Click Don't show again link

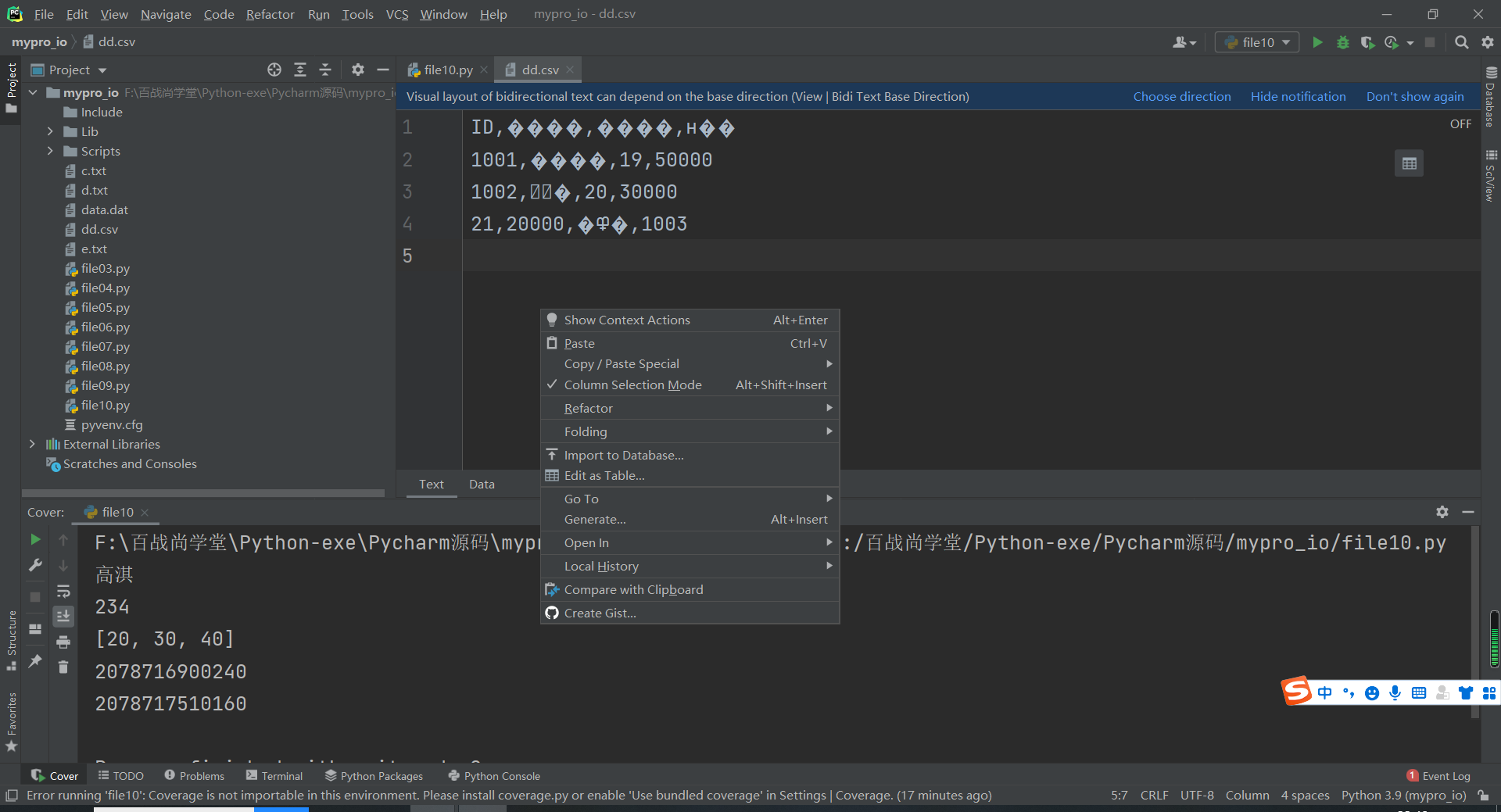[1415, 97]
